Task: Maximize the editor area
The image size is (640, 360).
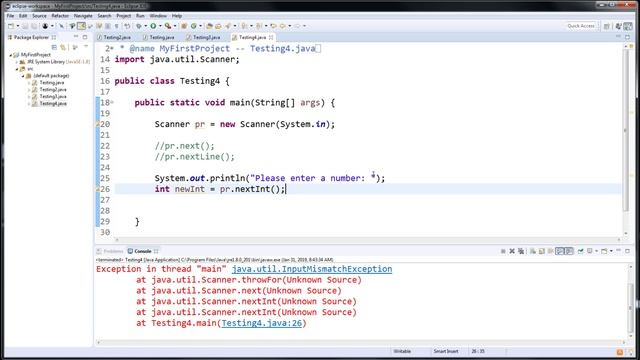Action: pyautogui.click(x=627, y=37)
